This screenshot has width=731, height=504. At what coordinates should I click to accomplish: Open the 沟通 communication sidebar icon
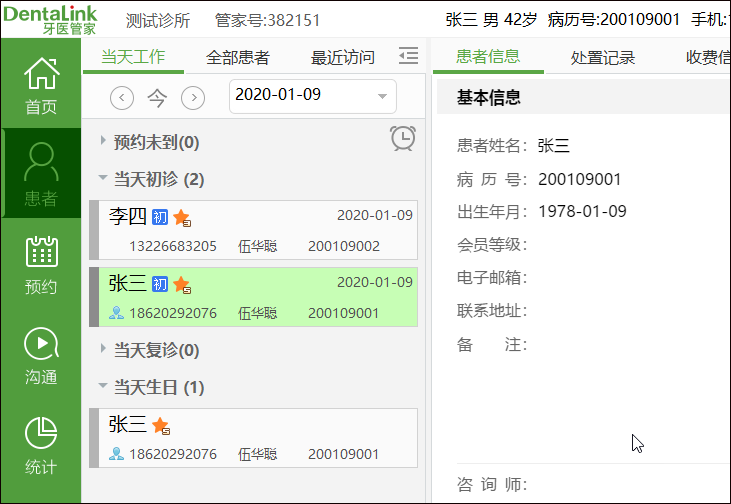tap(41, 356)
